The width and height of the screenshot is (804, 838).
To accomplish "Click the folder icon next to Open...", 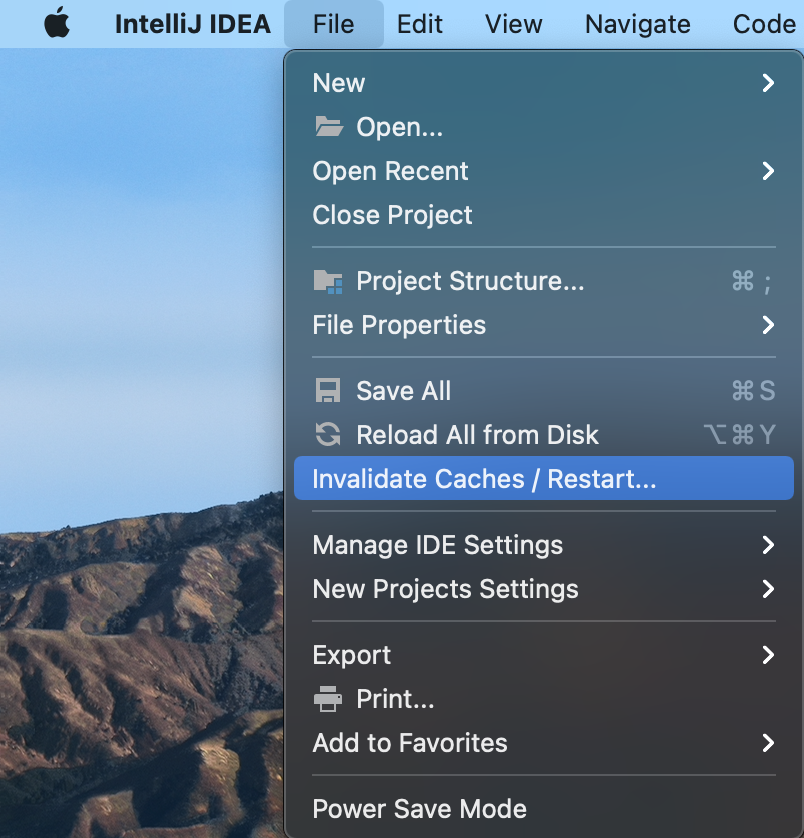I will 328,127.
